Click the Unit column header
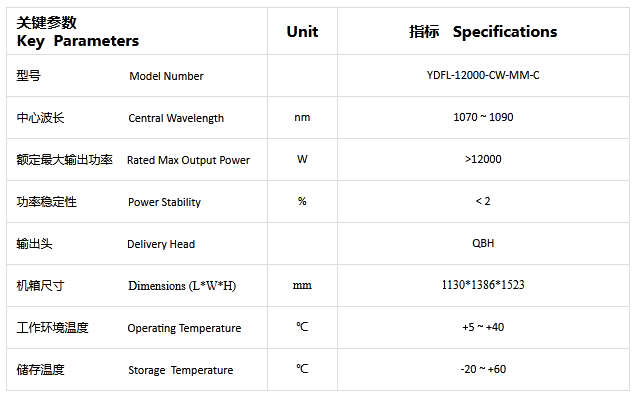Screen dimensions: 634x394 coord(302,32)
